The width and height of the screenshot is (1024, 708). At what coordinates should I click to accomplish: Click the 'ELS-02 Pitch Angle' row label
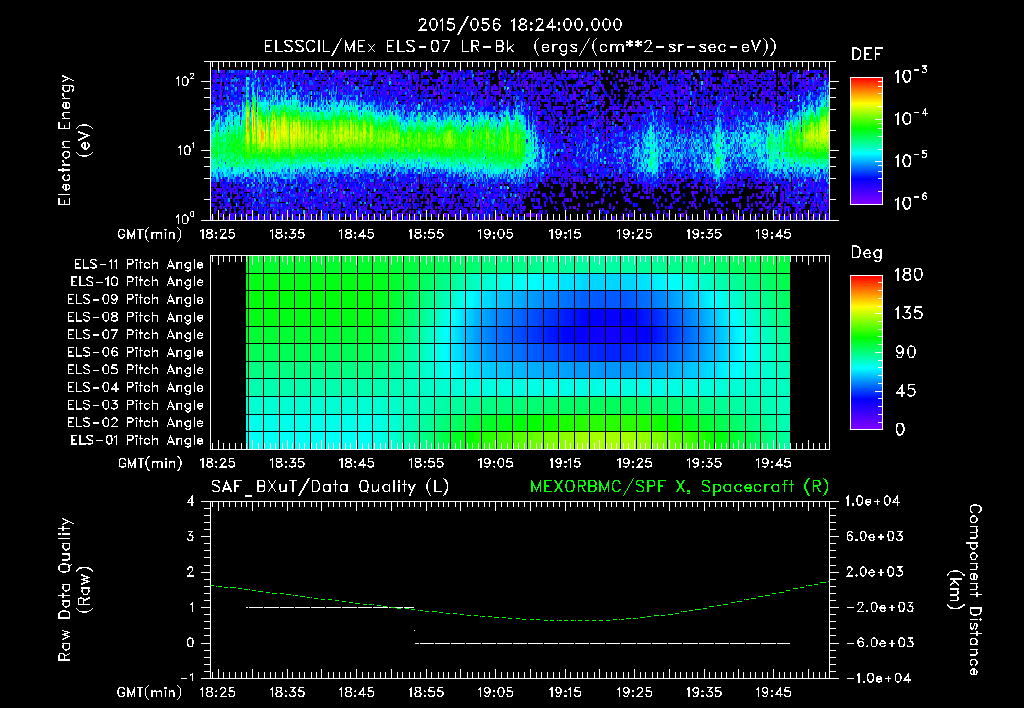click(136, 423)
